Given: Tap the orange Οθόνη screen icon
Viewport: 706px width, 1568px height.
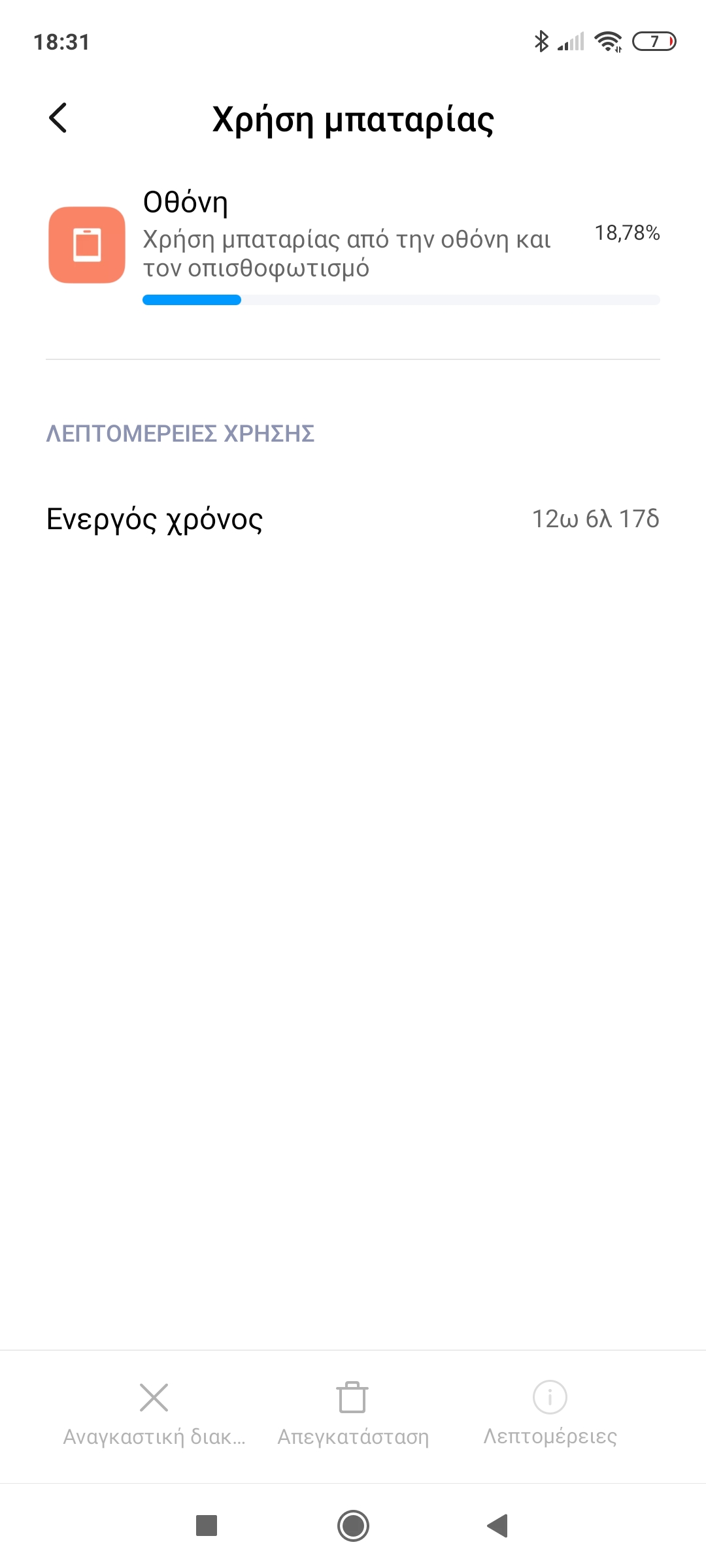Looking at the screenshot, I should 87,245.
